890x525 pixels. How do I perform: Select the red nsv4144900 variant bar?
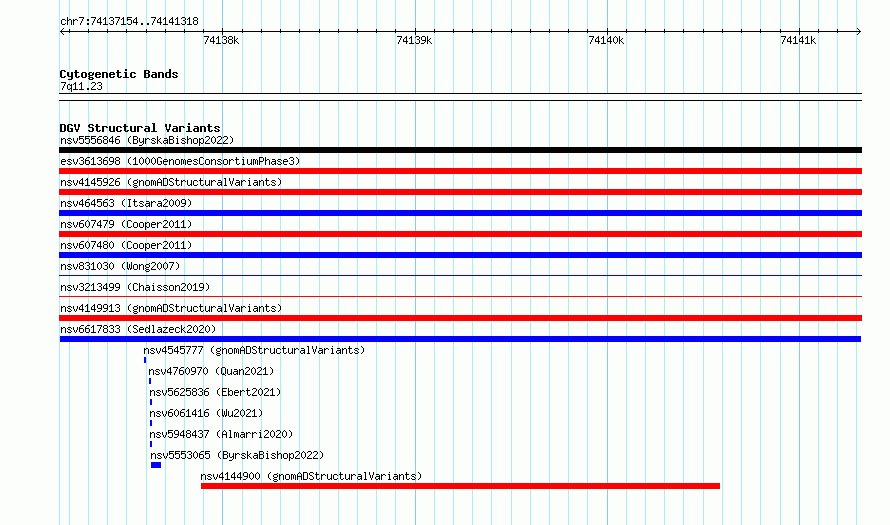pyautogui.click(x=460, y=486)
